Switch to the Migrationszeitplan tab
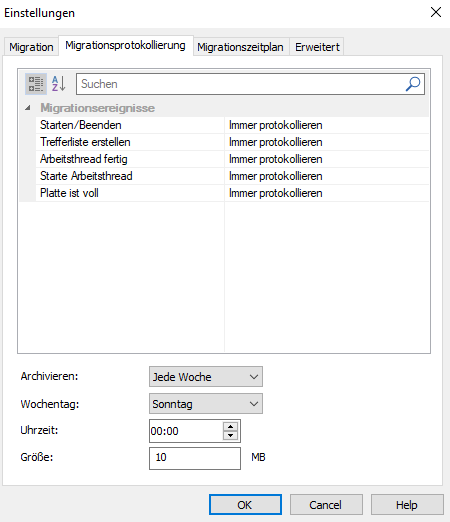The image size is (450, 522). [240, 47]
